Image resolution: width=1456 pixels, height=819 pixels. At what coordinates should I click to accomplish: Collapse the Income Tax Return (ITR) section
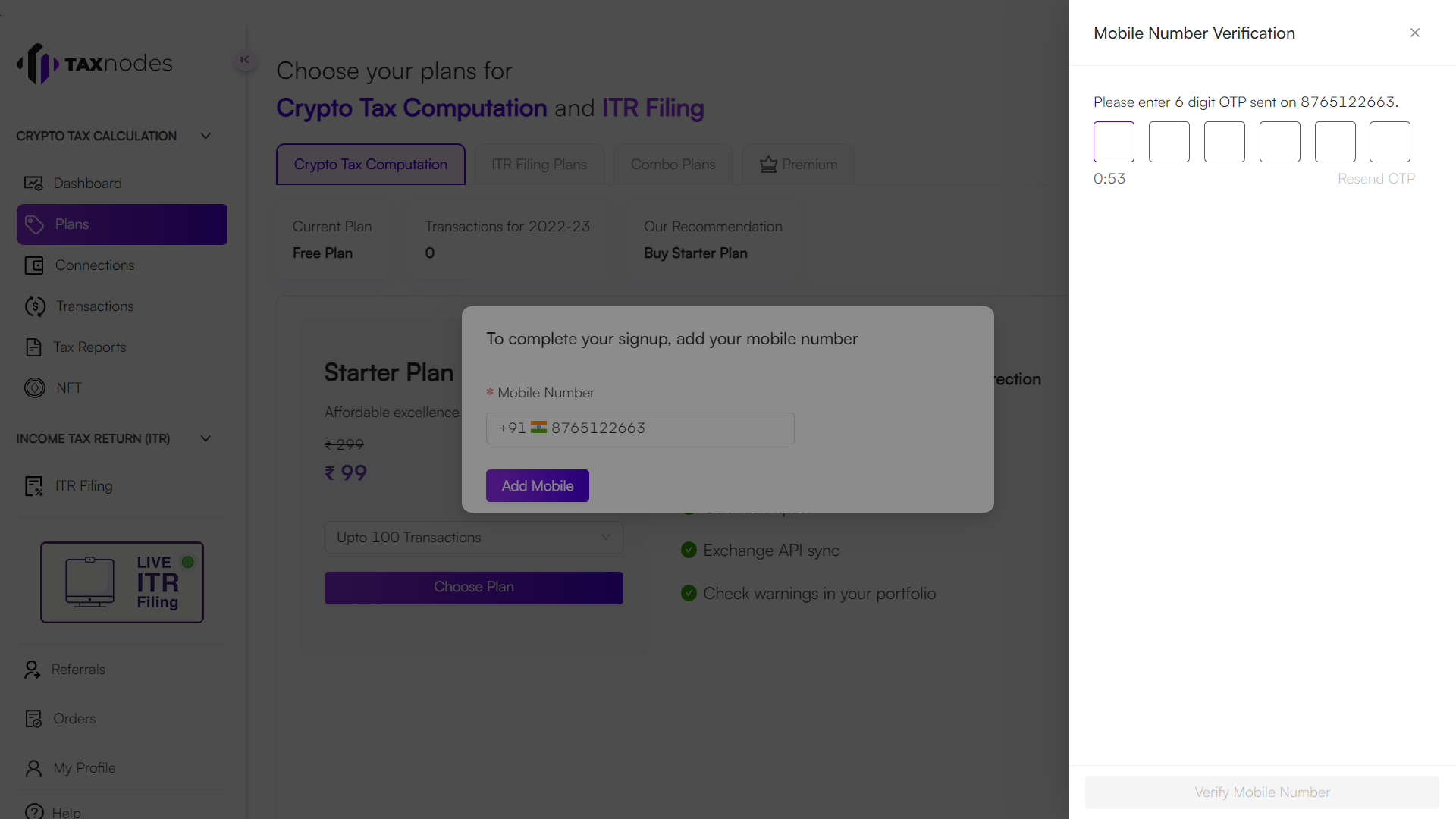pyautogui.click(x=206, y=438)
